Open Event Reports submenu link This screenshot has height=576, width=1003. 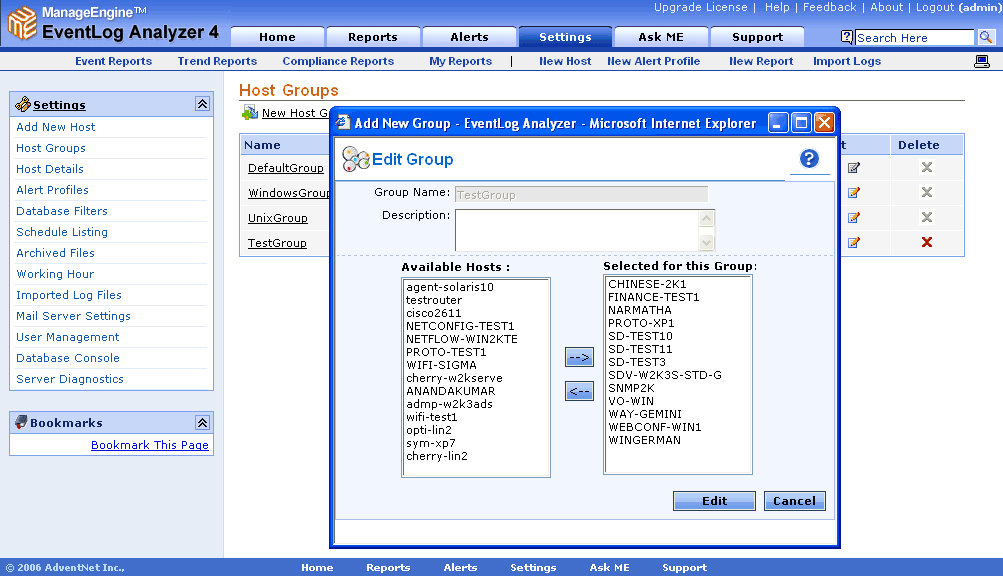click(x=113, y=61)
